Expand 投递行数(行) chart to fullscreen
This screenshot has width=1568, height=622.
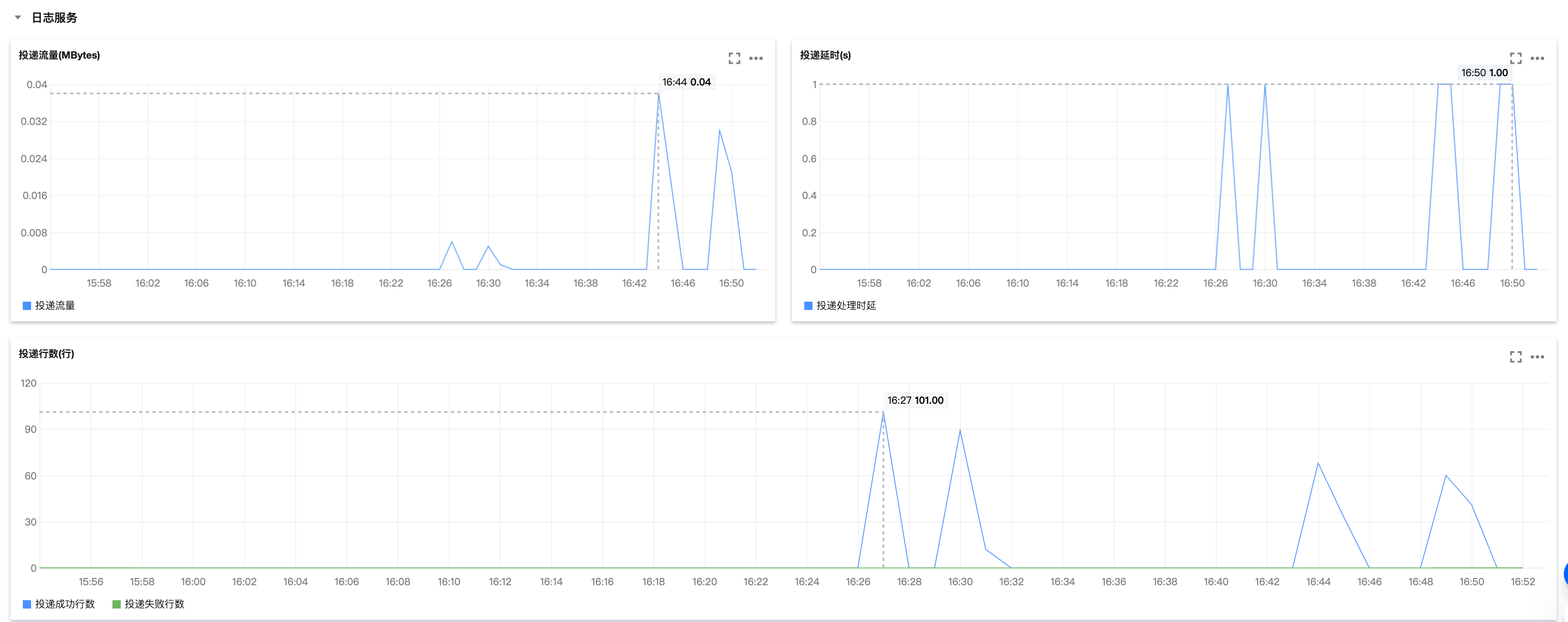[x=1515, y=357]
